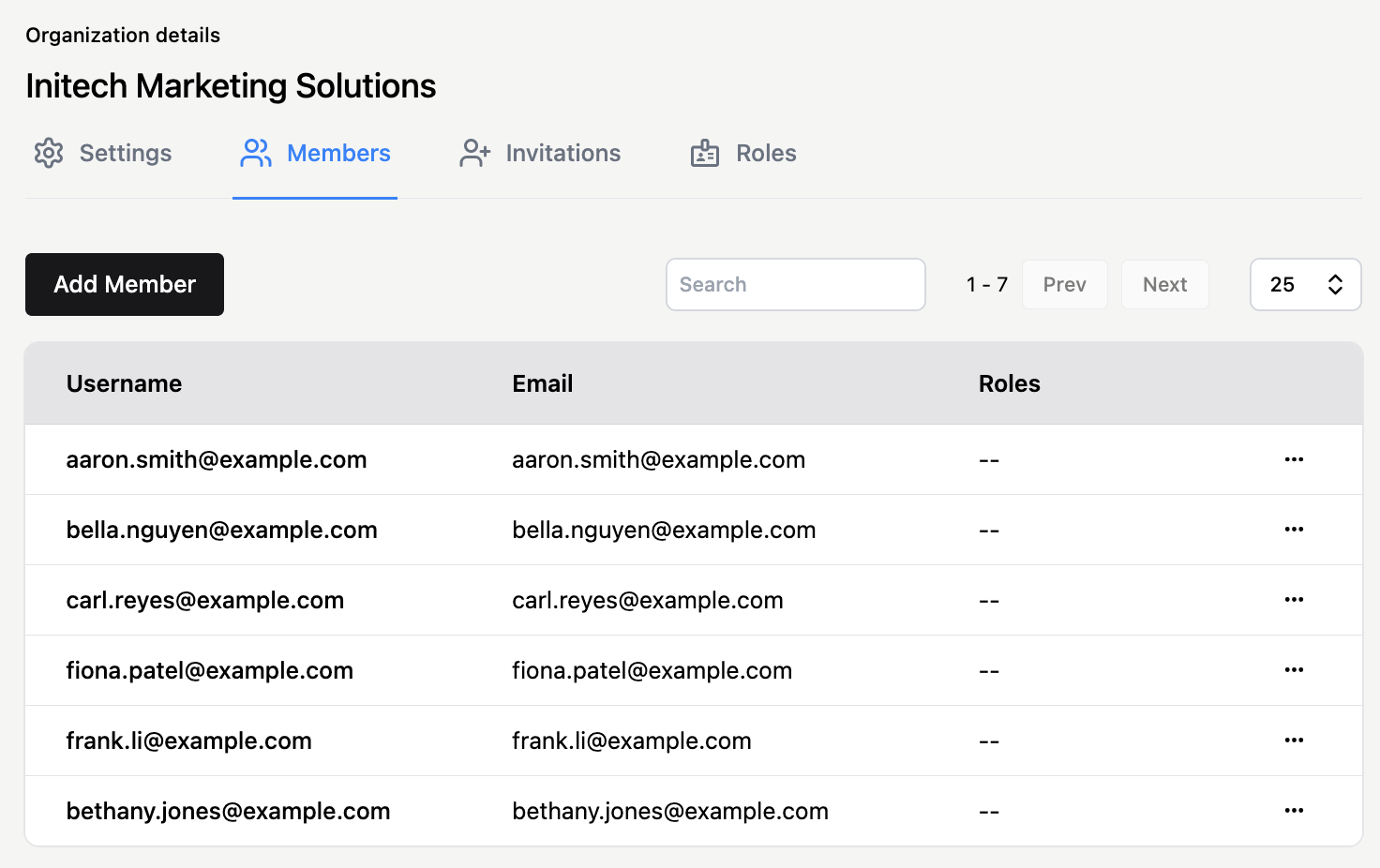Focus the member Search field

pyautogui.click(x=795, y=284)
